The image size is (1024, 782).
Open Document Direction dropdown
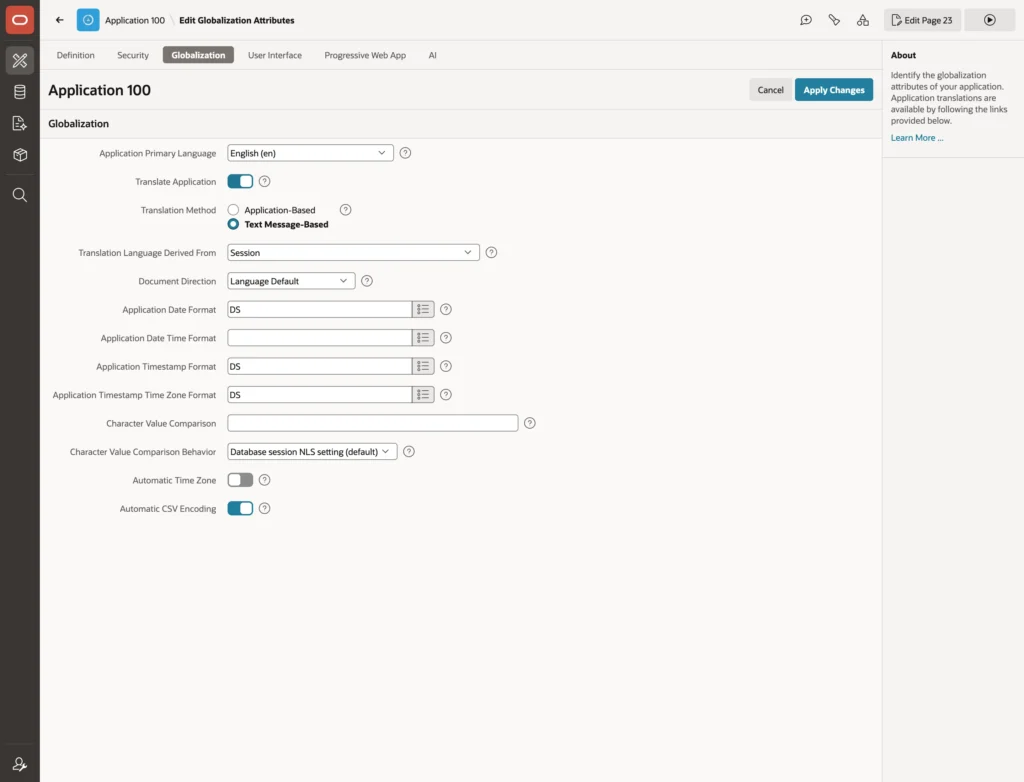point(291,281)
